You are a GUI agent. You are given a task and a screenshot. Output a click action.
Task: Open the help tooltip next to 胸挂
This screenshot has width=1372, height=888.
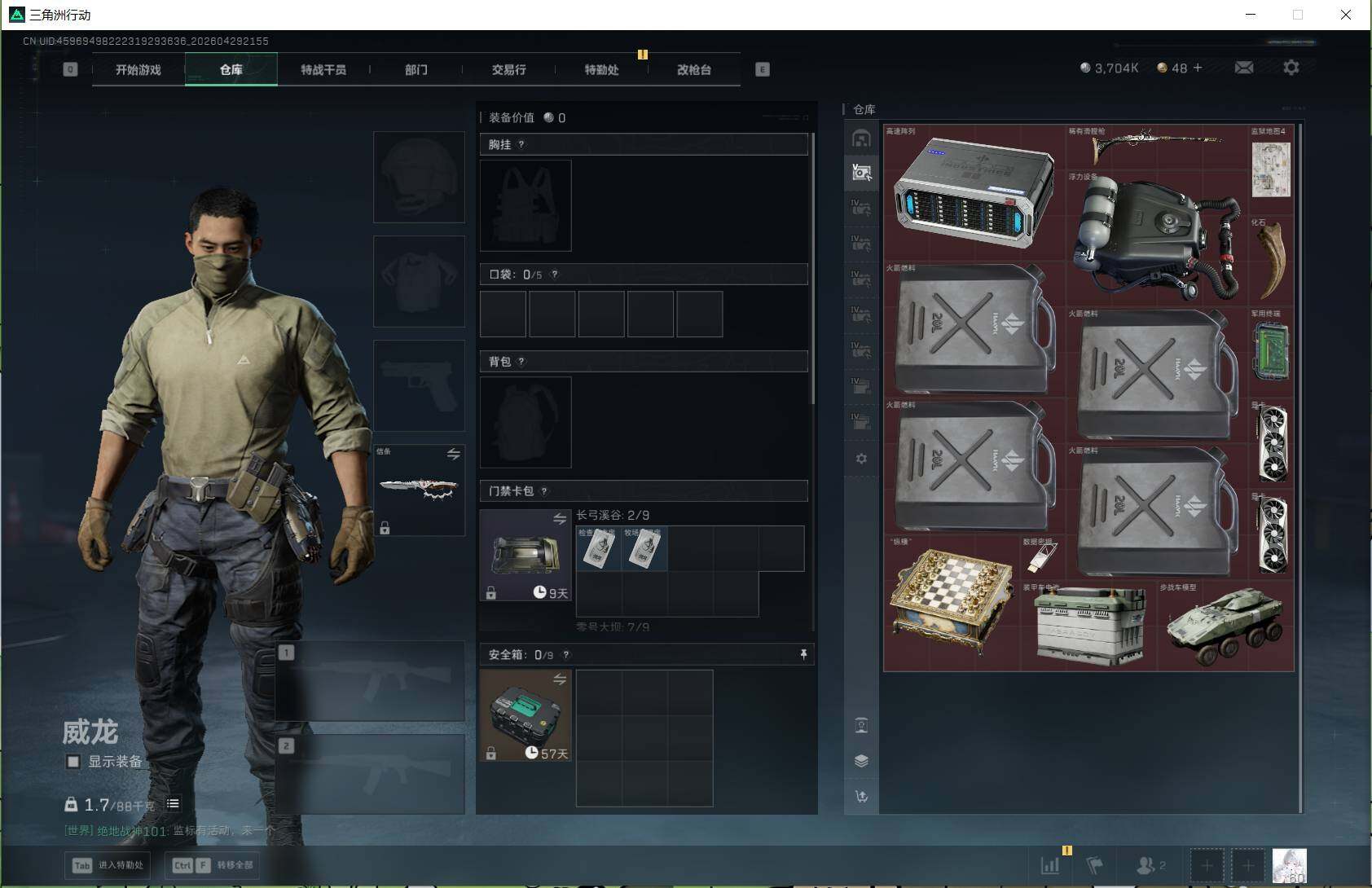click(521, 145)
